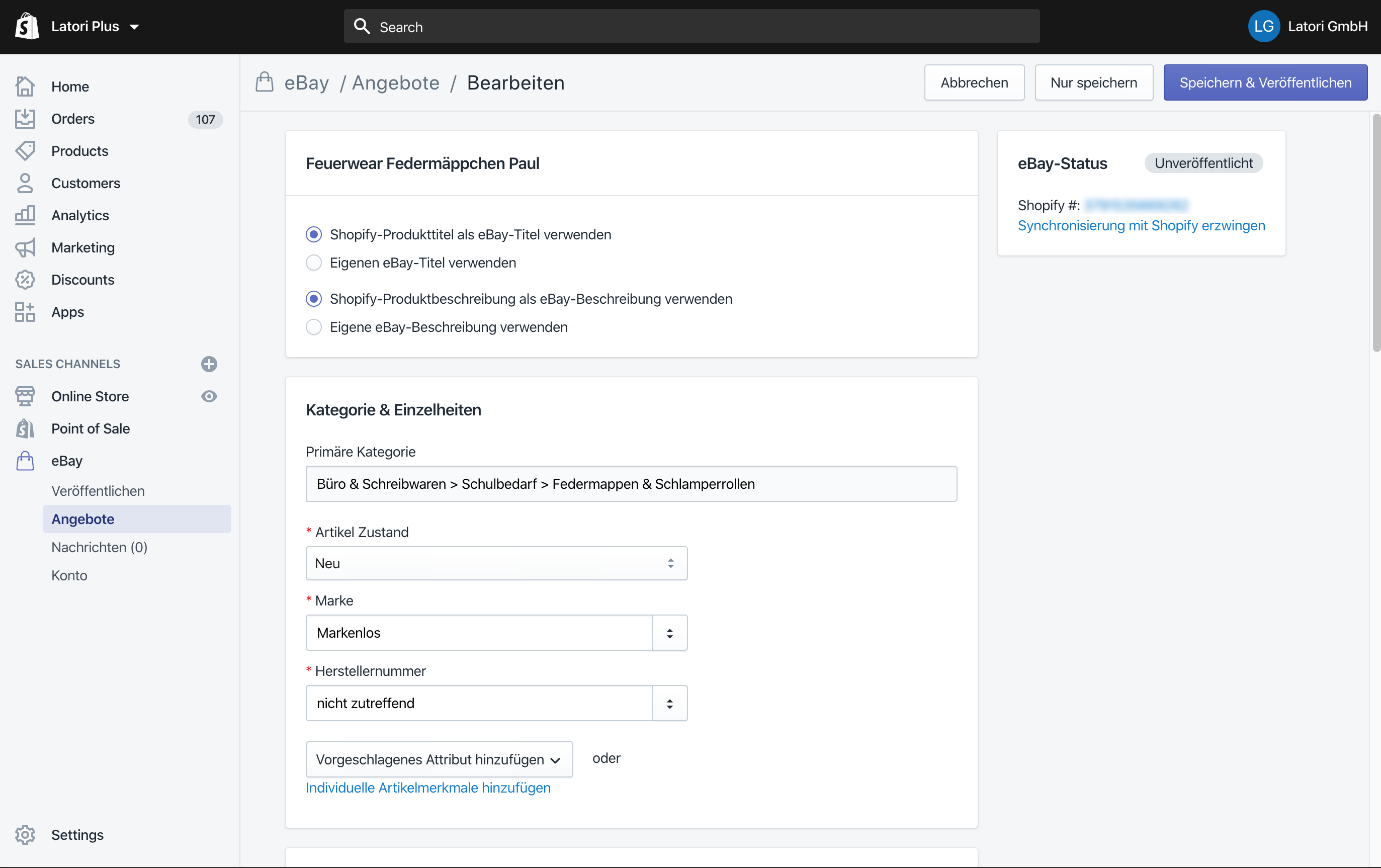The width and height of the screenshot is (1381, 868).
Task: Open the Herstellernummer dropdown arrows
Action: tap(669, 704)
